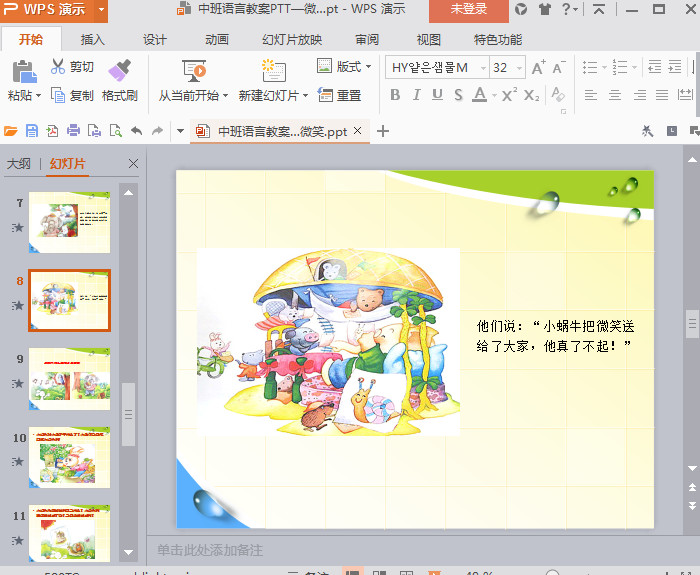Click the New Slide (新建幻灯片) icon
This screenshot has width=700, height=575.
[273, 70]
